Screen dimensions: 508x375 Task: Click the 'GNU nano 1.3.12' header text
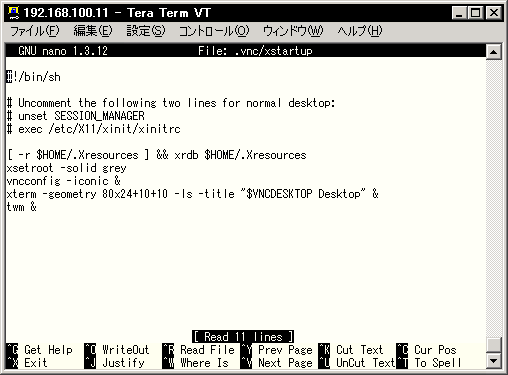[x=63, y=51]
